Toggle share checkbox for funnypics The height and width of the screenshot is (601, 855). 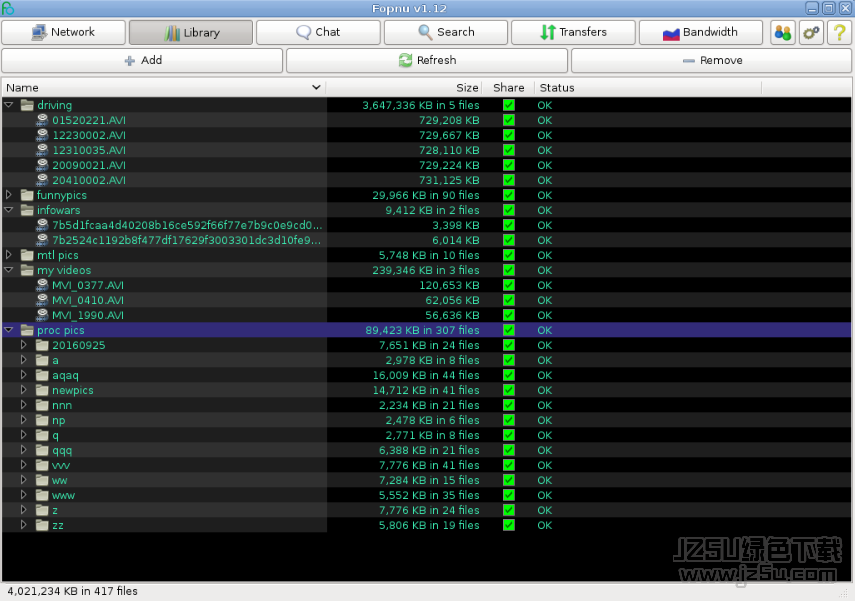point(509,195)
